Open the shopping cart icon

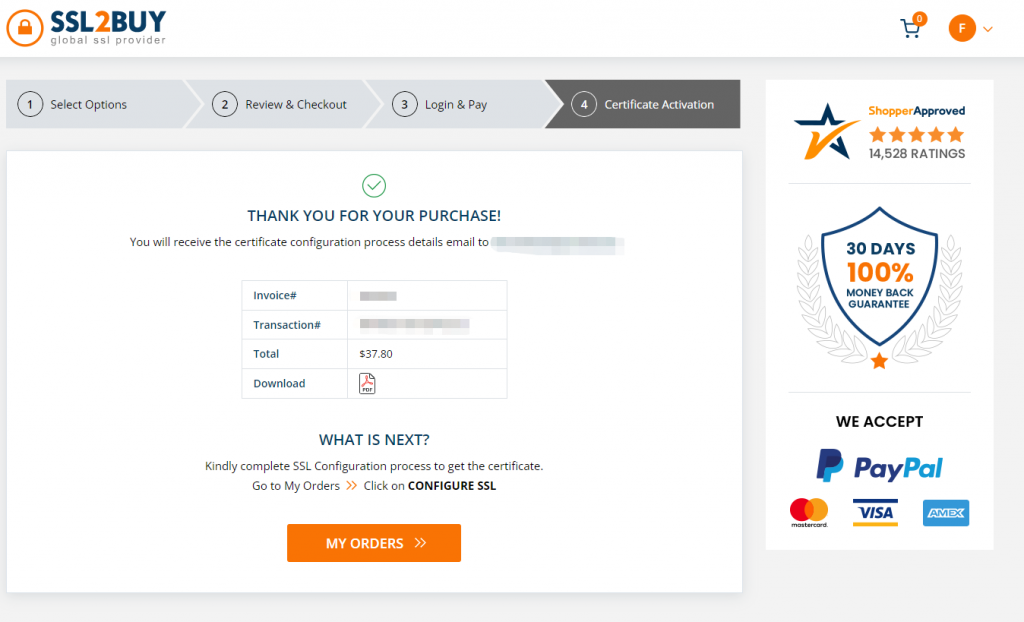point(911,28)
